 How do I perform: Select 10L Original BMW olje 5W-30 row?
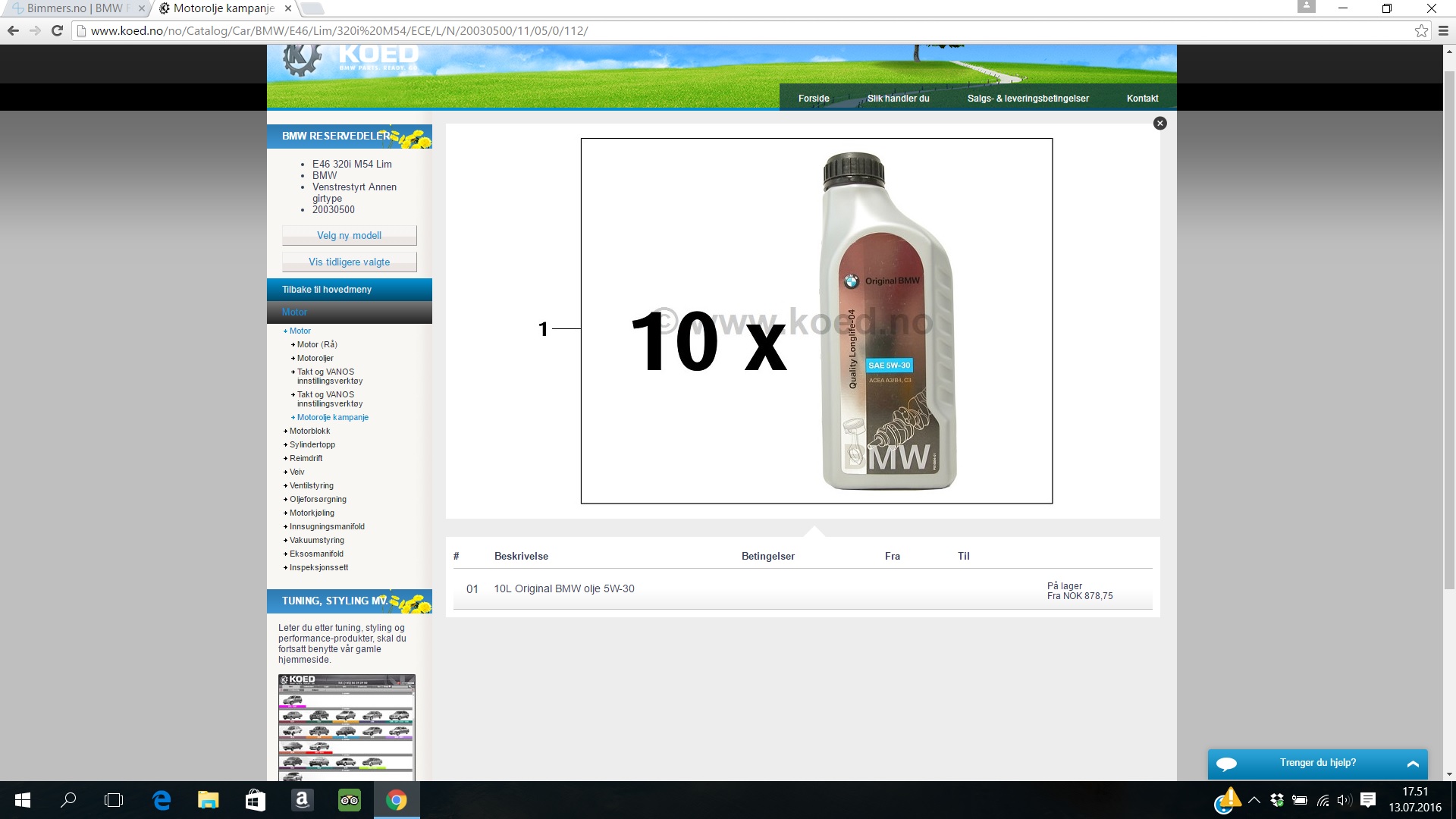[802, 589]
